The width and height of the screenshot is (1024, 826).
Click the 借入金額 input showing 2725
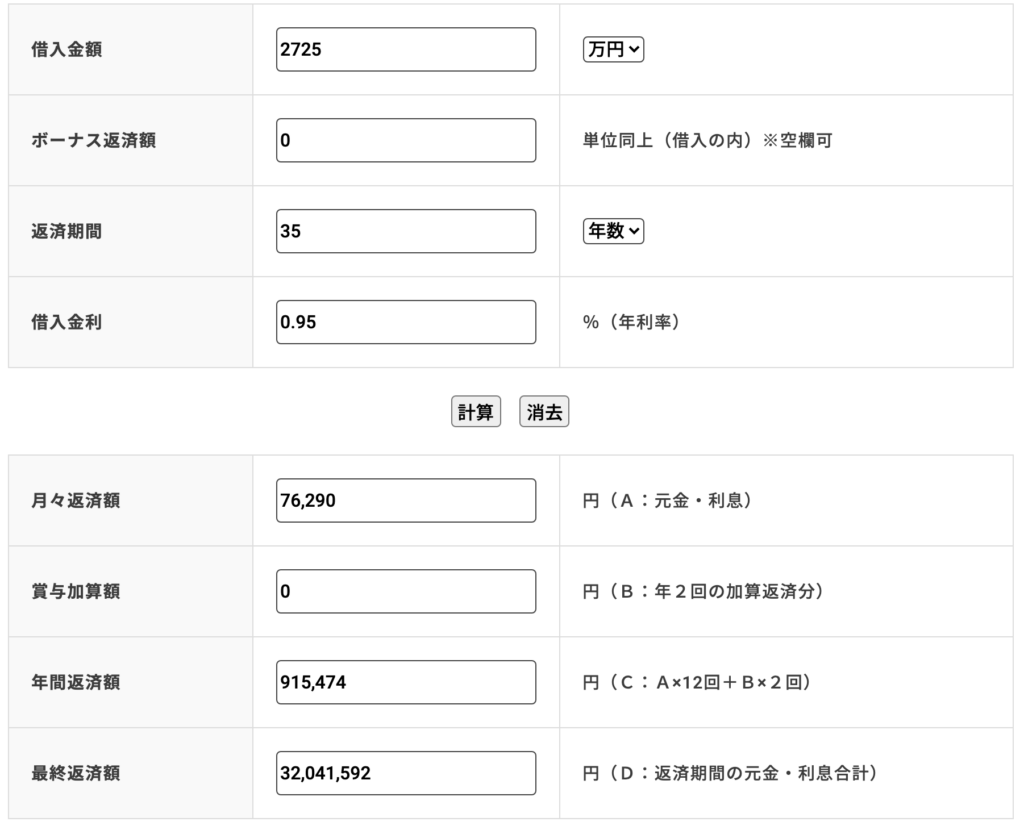point(406,50)
